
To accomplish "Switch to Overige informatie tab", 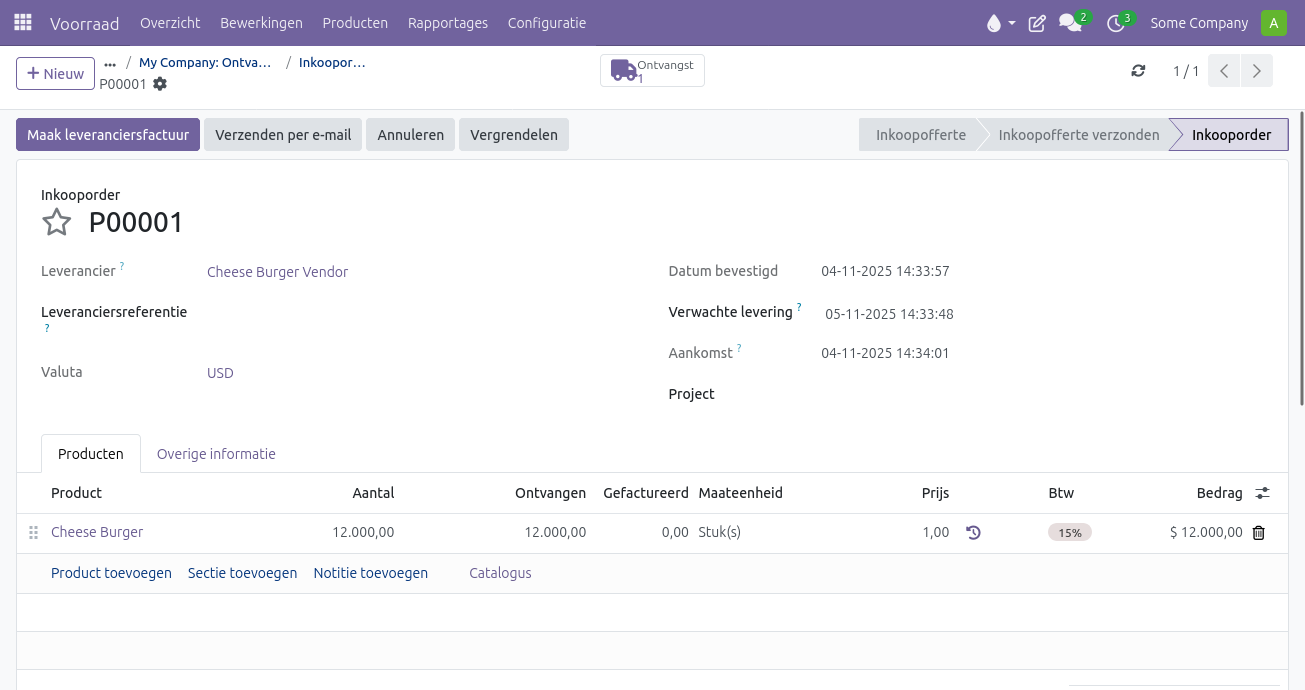I will click(x=216, y=454).
